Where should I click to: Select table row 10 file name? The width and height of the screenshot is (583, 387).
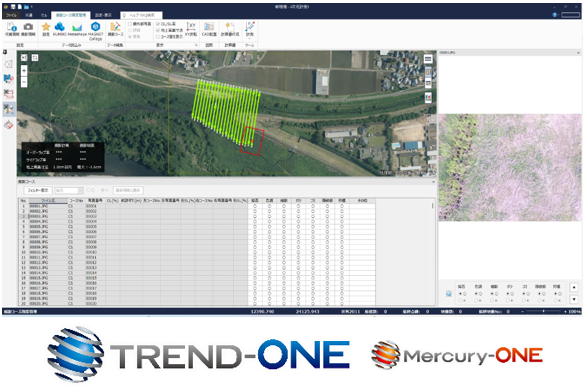tap(39, 252)
